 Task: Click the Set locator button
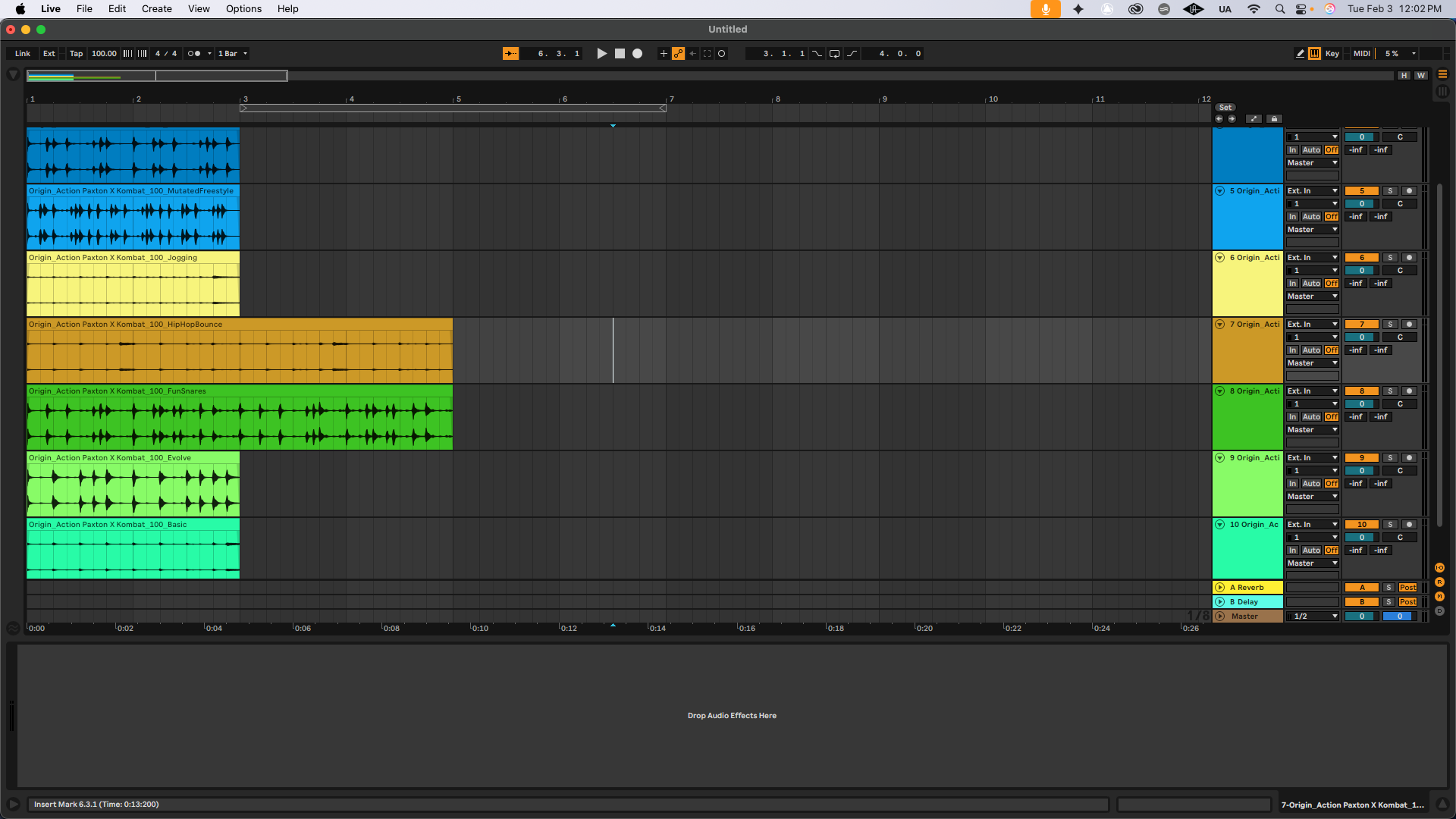1225,108
